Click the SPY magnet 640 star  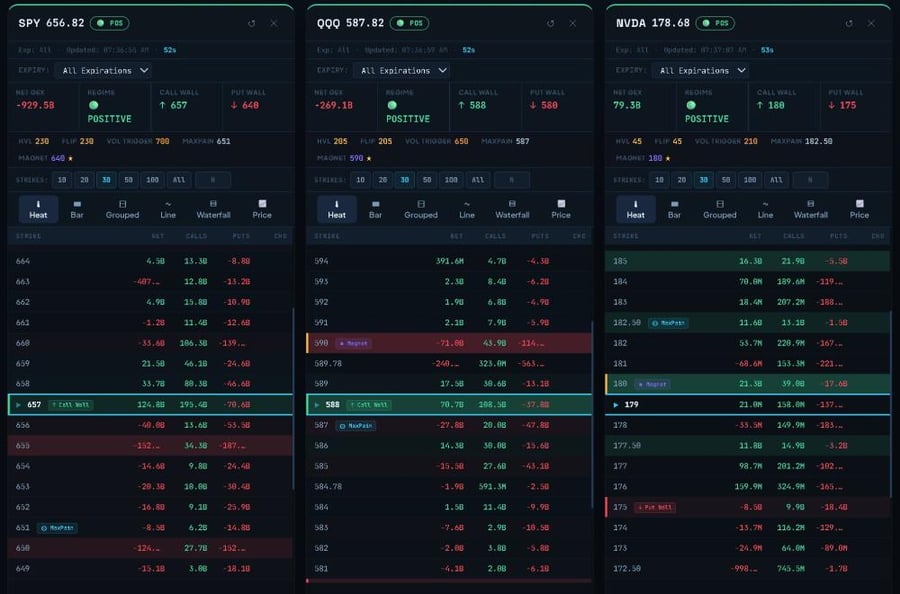click(71, 158)
